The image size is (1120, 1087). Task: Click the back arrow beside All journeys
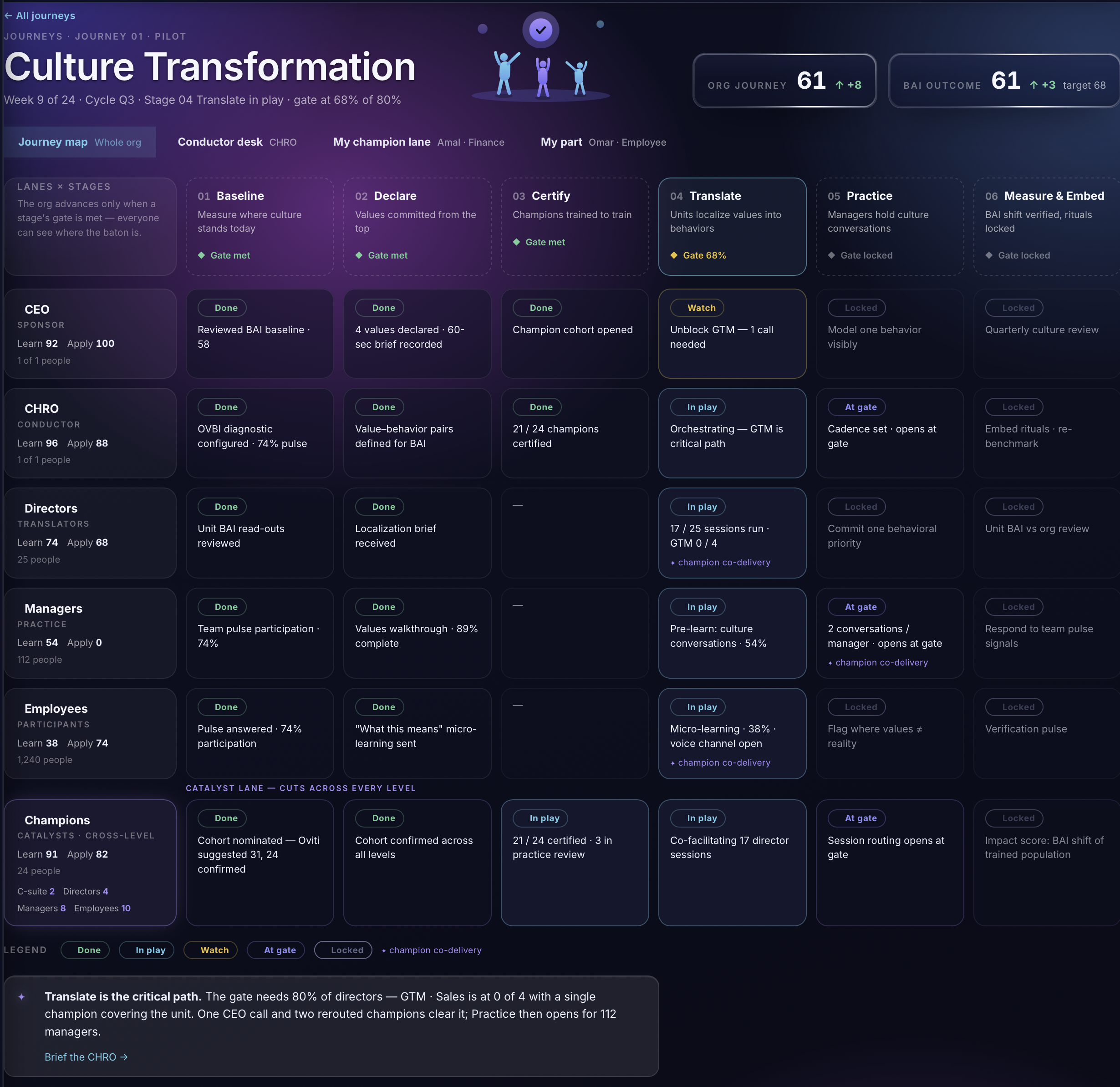coord(8,16)
